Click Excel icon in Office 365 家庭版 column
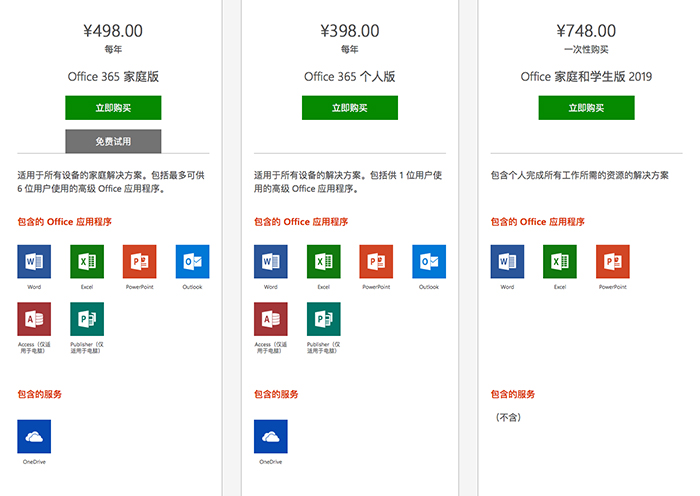The image size is (700, 496). click(x=87, y=261)
